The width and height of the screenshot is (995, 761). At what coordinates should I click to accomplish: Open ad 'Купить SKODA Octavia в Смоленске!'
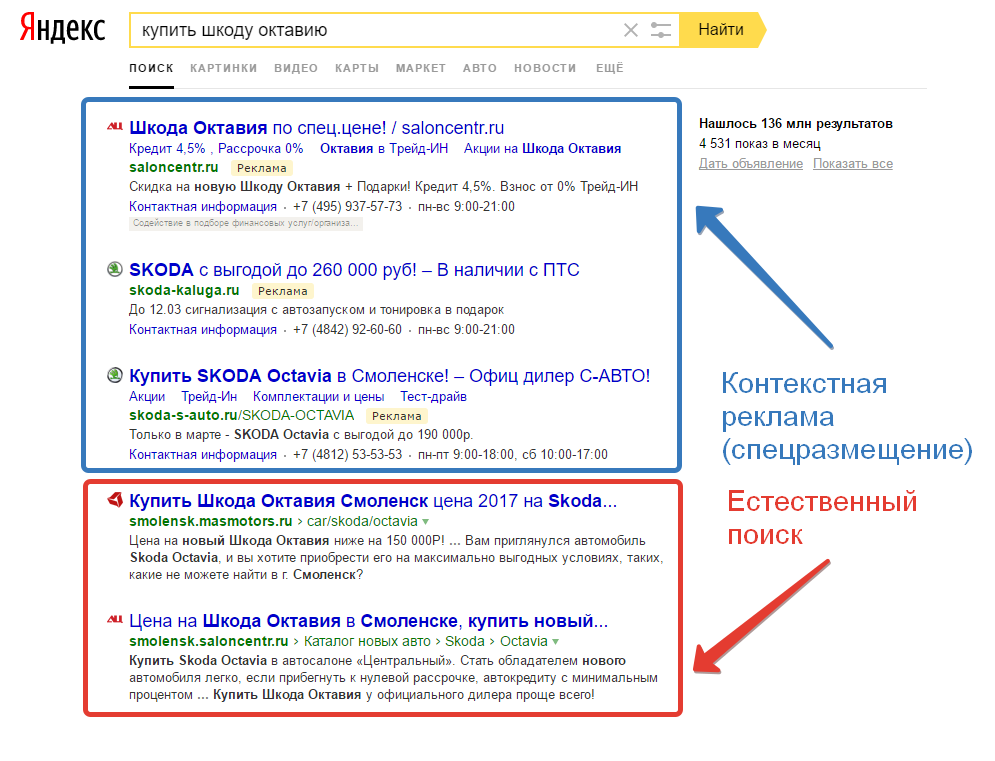point(390,376)
